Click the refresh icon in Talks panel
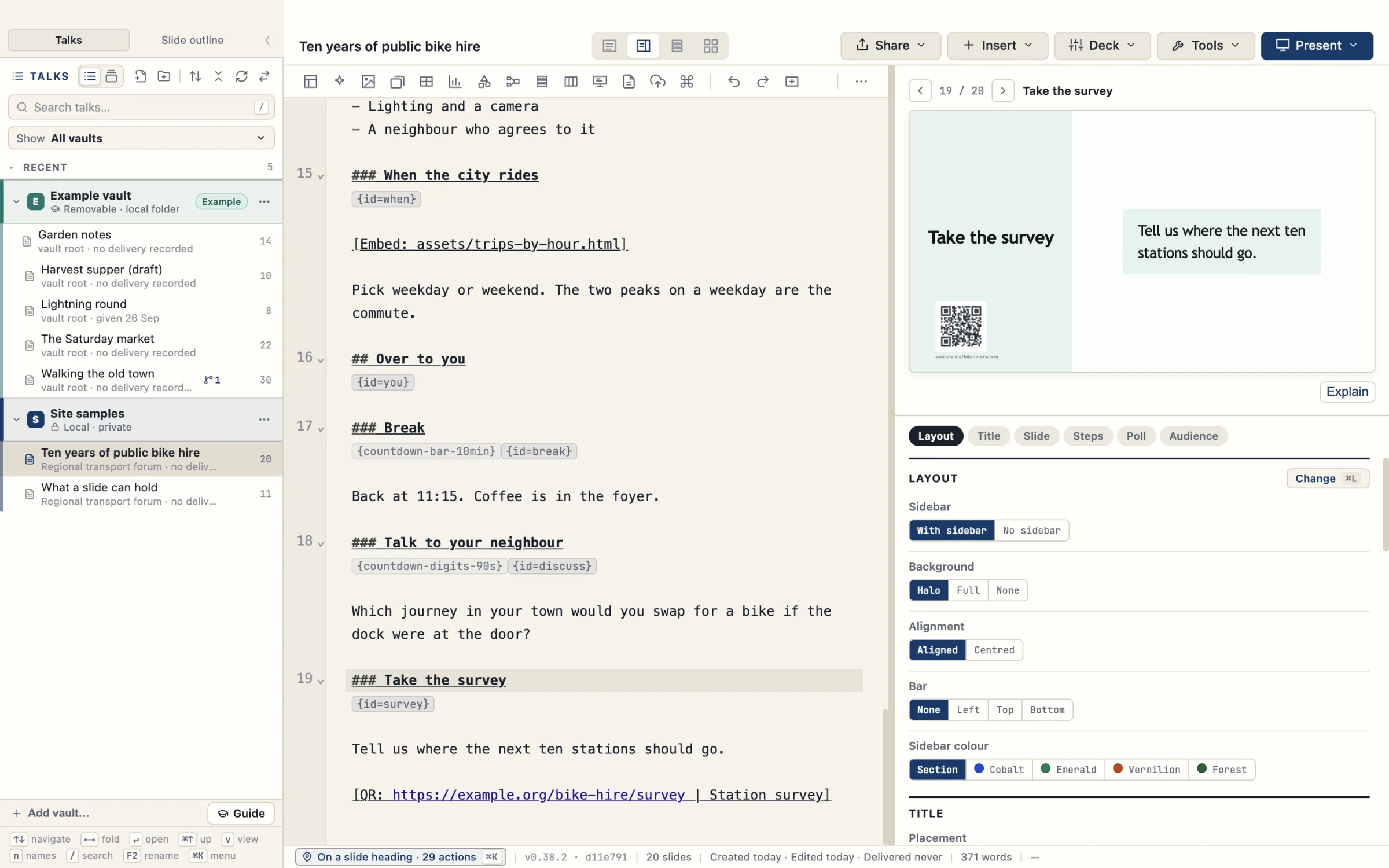1389x868 pixels. point(241,76)
